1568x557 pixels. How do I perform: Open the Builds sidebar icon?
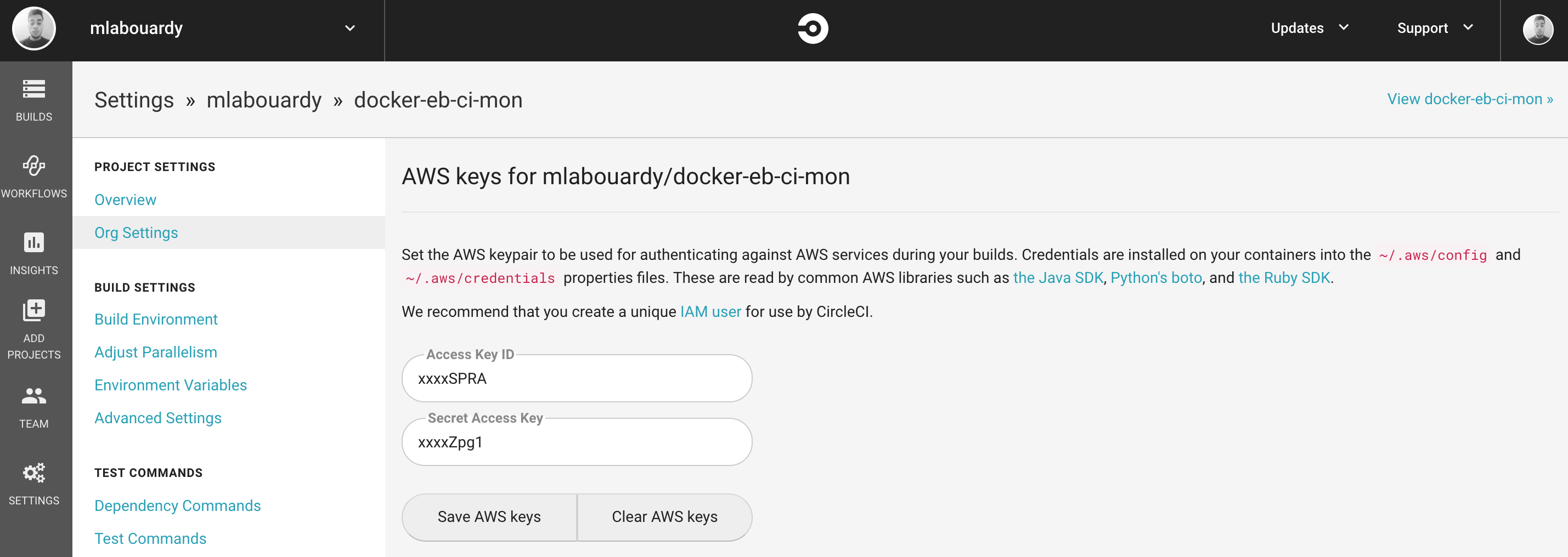pos(34,89)
